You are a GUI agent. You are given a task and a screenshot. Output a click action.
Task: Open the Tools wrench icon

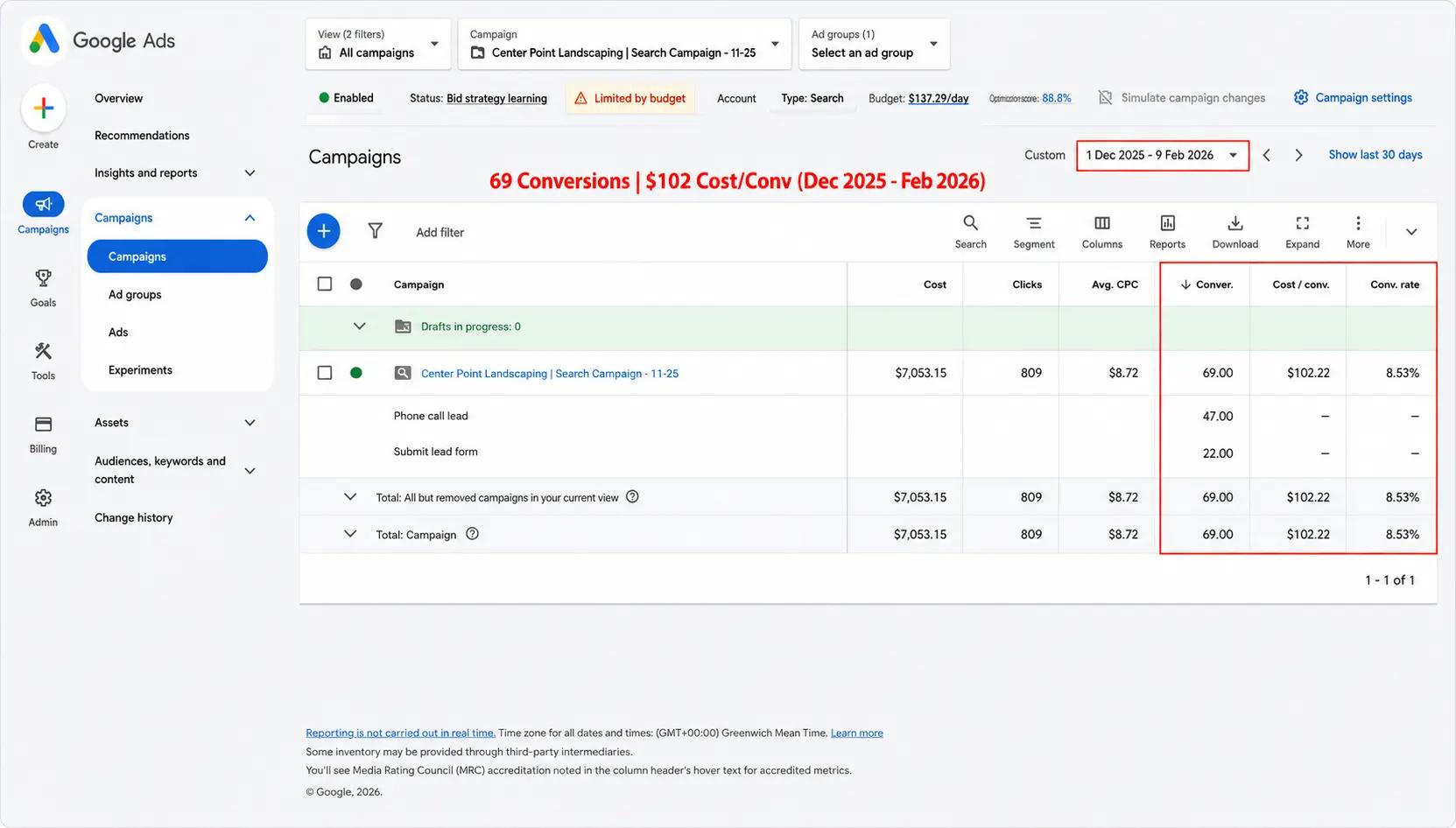point(43,351)
